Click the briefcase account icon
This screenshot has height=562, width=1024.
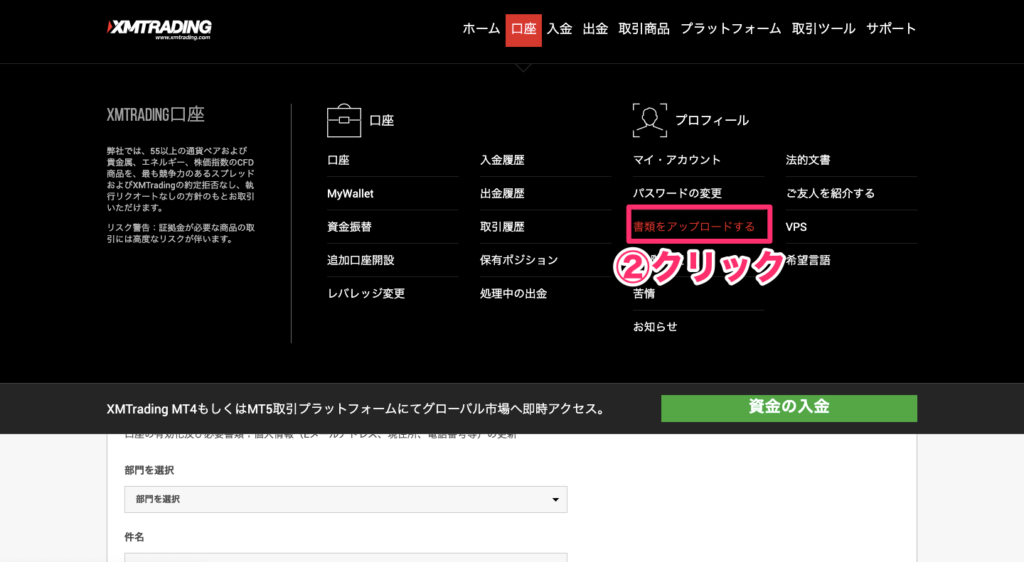click(x=344, y=121)
